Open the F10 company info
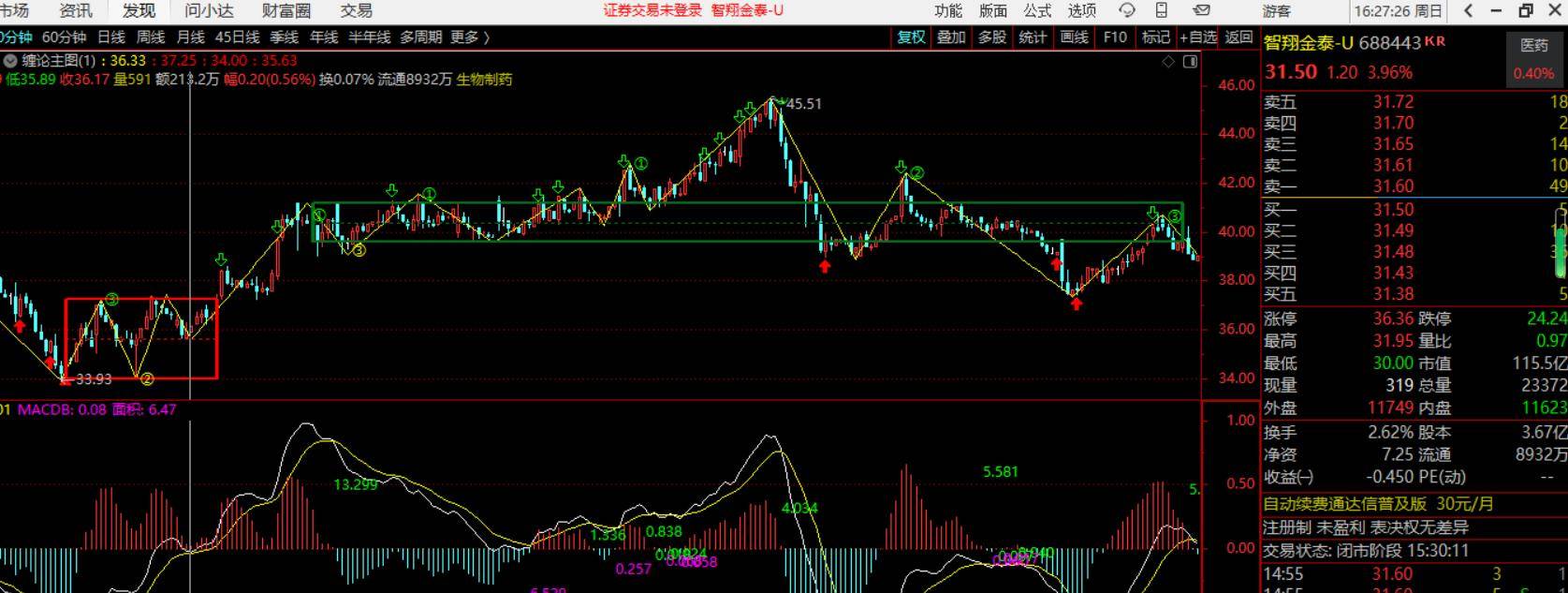The height and width of the screenshot is (593, 1568). pyautogui.click(x=1115, y=37)
